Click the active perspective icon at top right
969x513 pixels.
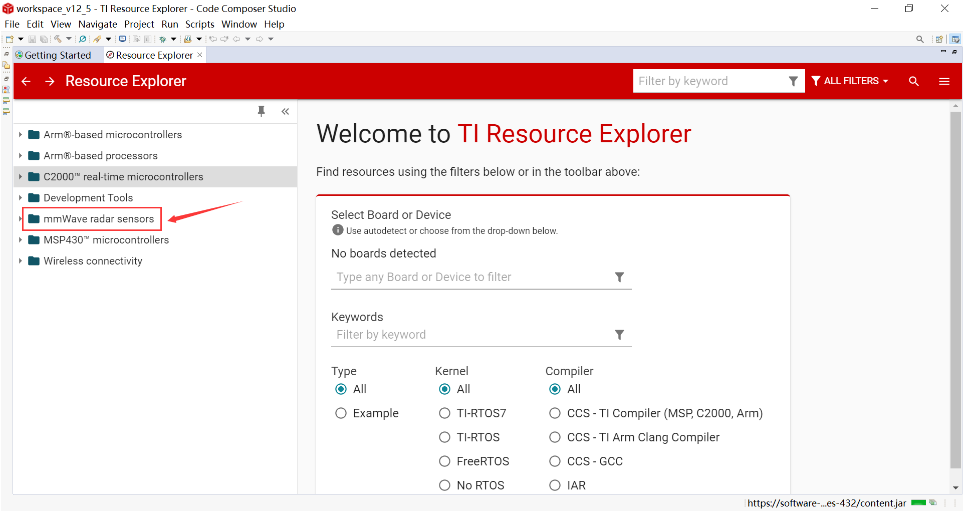pyautogui.click(x=955, y=39)
